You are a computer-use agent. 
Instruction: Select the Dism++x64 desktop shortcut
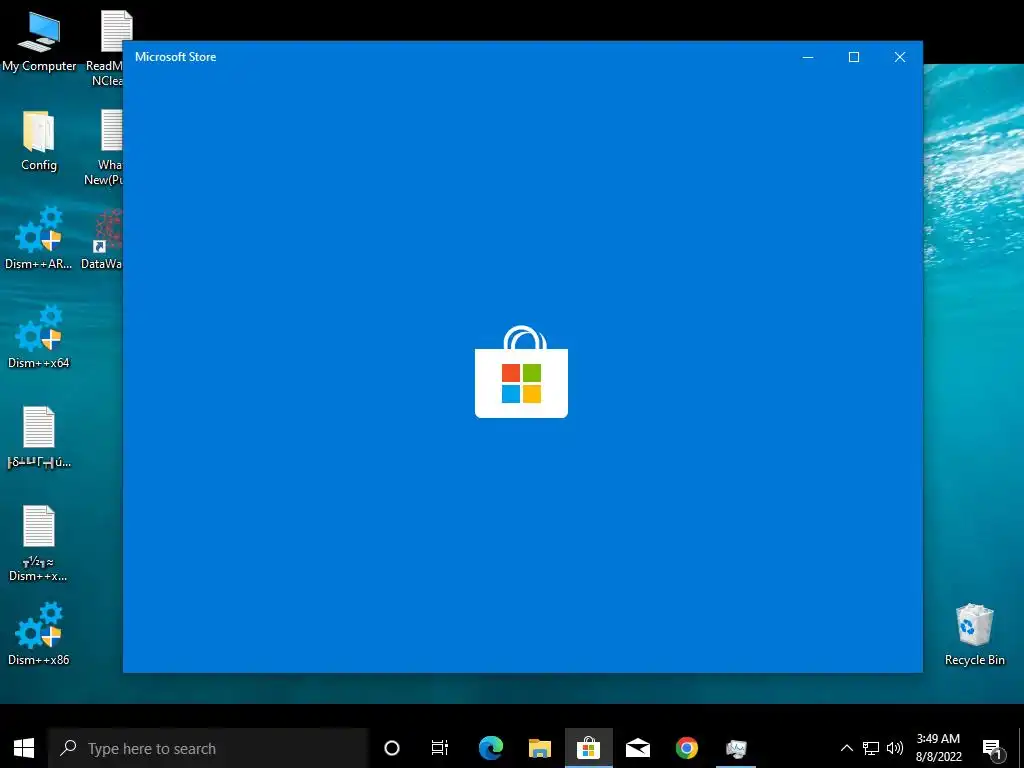click(x=39, y=337)
